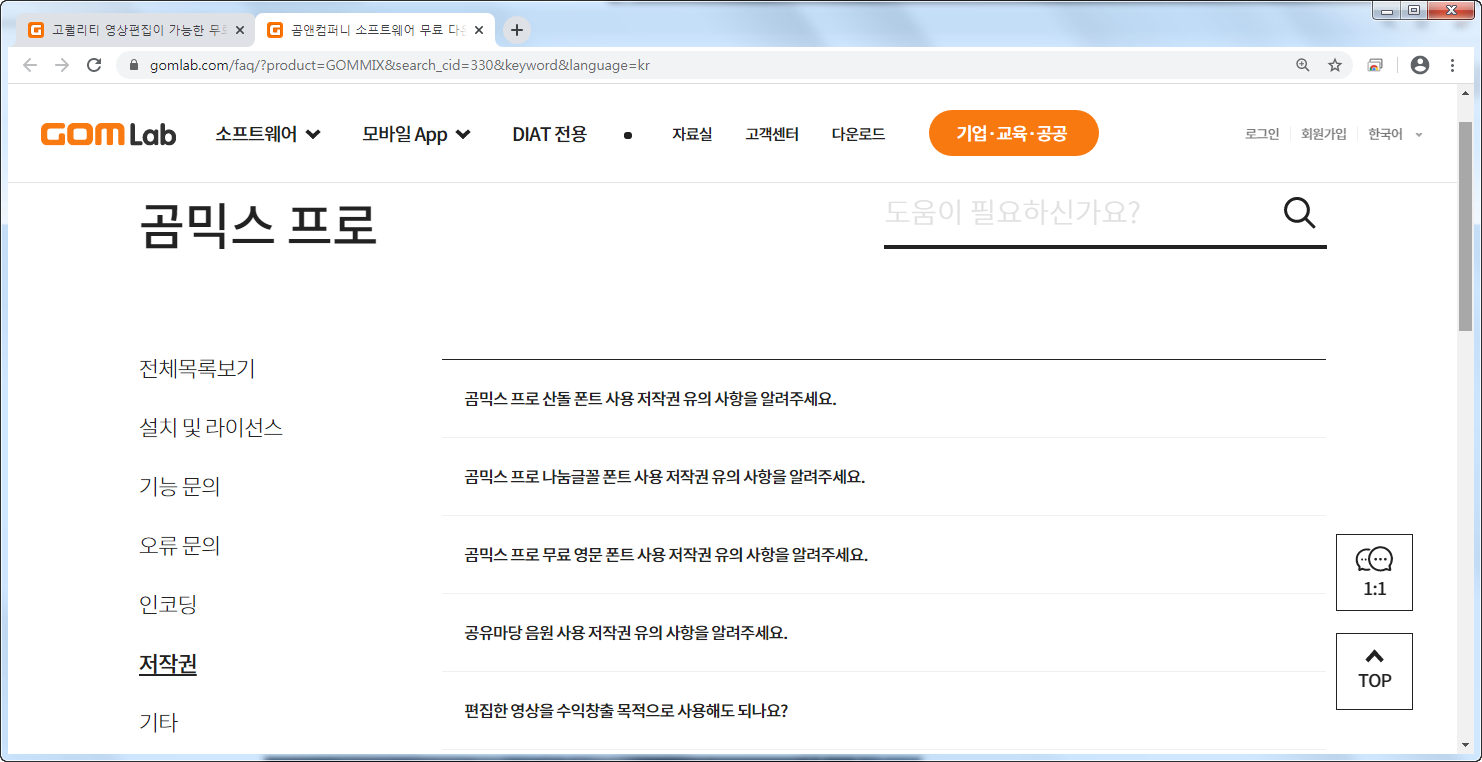Open FAQ about 나눔글꼴 폰트 저작권
This screenshot has width=1482, height=762.
pyautogui.click(x=884, y=477)
